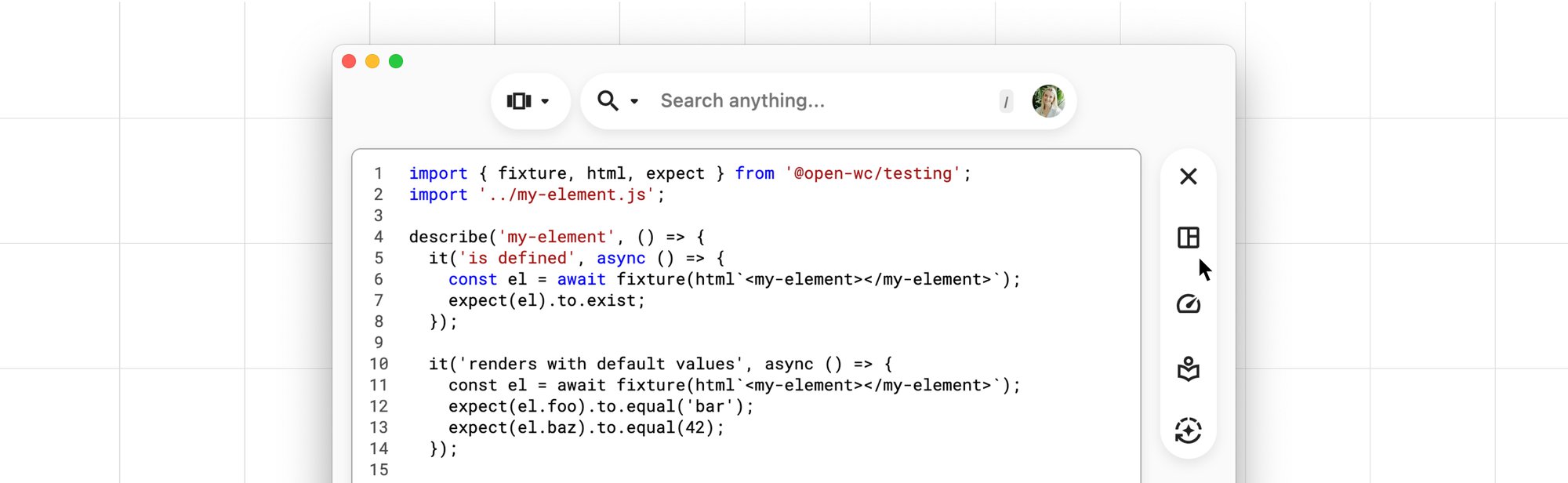The height and width of the screenshot is (483, 1568).
Task: Click the carousel view icon
Action: tap(519, 101)
